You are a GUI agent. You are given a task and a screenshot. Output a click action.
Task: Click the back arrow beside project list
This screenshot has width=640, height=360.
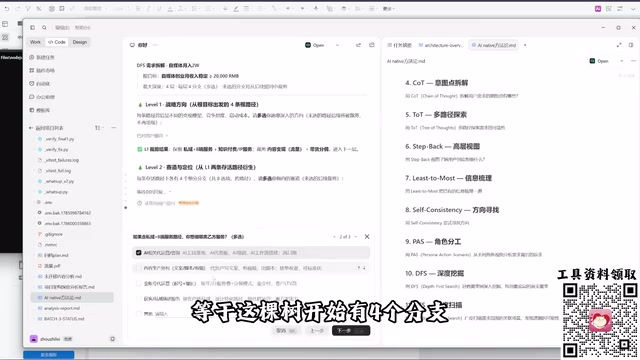click(31, 128)
